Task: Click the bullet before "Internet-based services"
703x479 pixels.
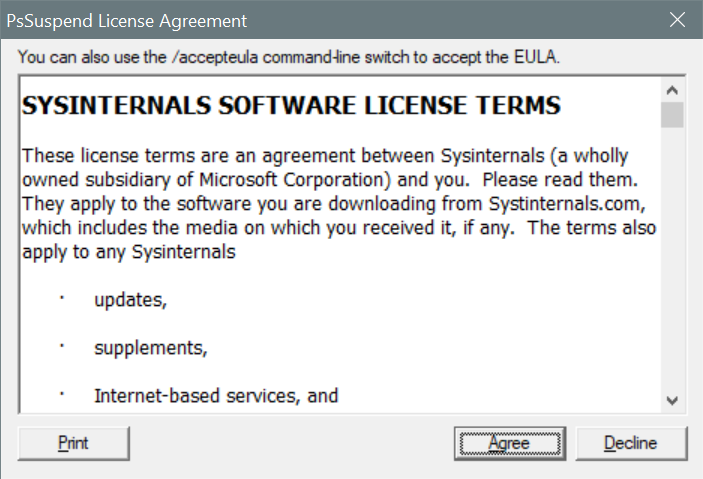Action: (x=62, y=392)
